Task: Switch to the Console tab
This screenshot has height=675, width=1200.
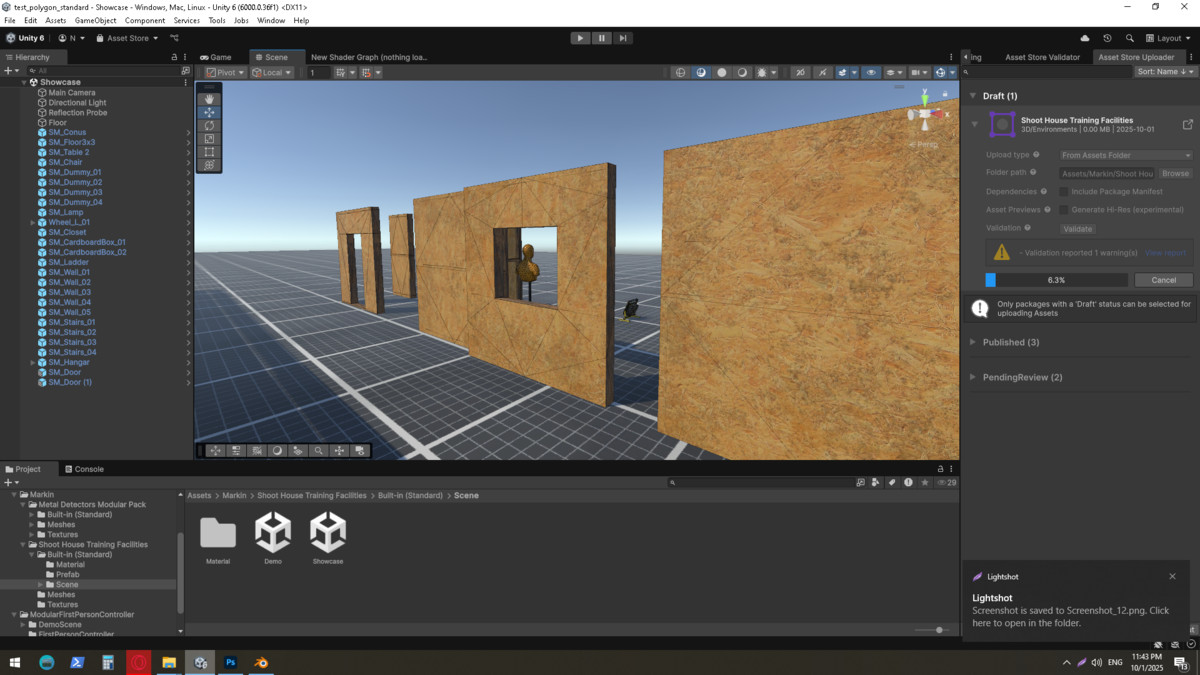Action: pos(83,469)
